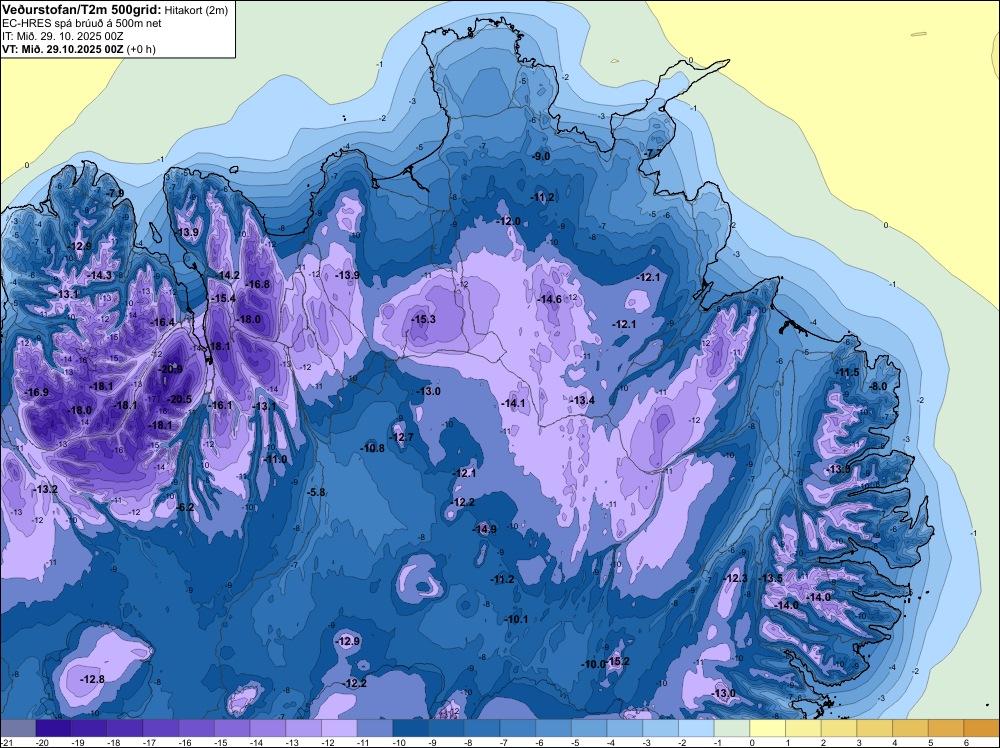The height and width of the screenshot is (748, 1000).
Task: Click the -9.0 temperature reading
Action: click(x=541, y=156)
